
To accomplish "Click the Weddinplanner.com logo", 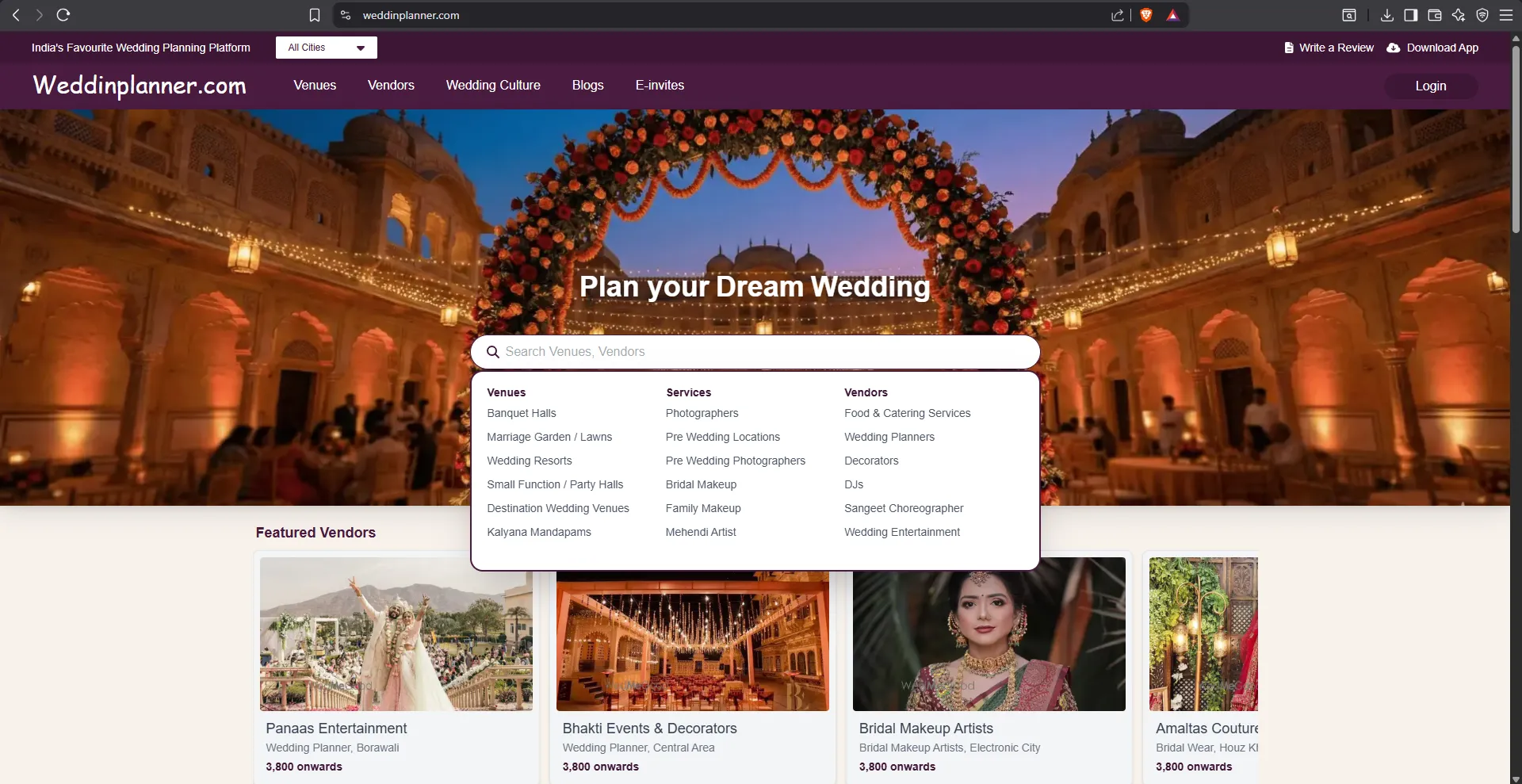I will tap(140, 85).
